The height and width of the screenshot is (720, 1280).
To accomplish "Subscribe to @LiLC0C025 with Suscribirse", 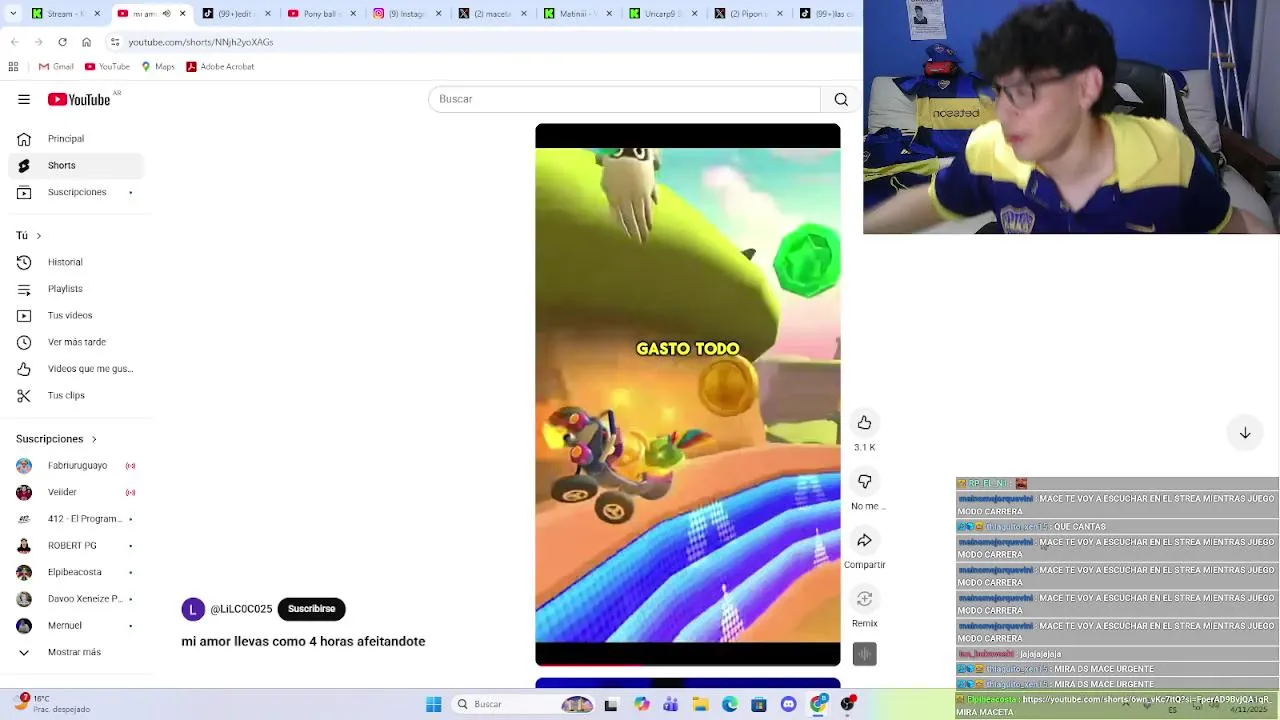I will [311, 609].
